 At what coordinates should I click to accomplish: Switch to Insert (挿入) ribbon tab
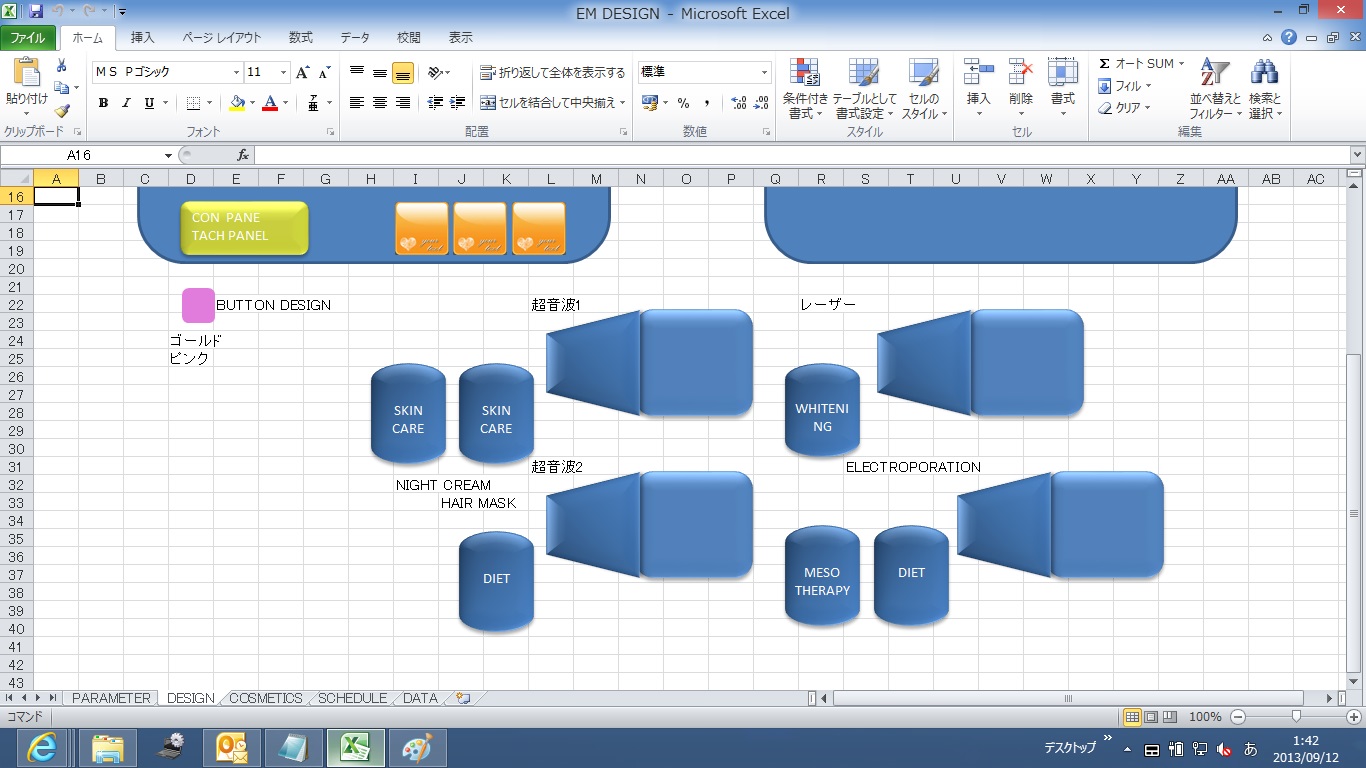[143, 38]
